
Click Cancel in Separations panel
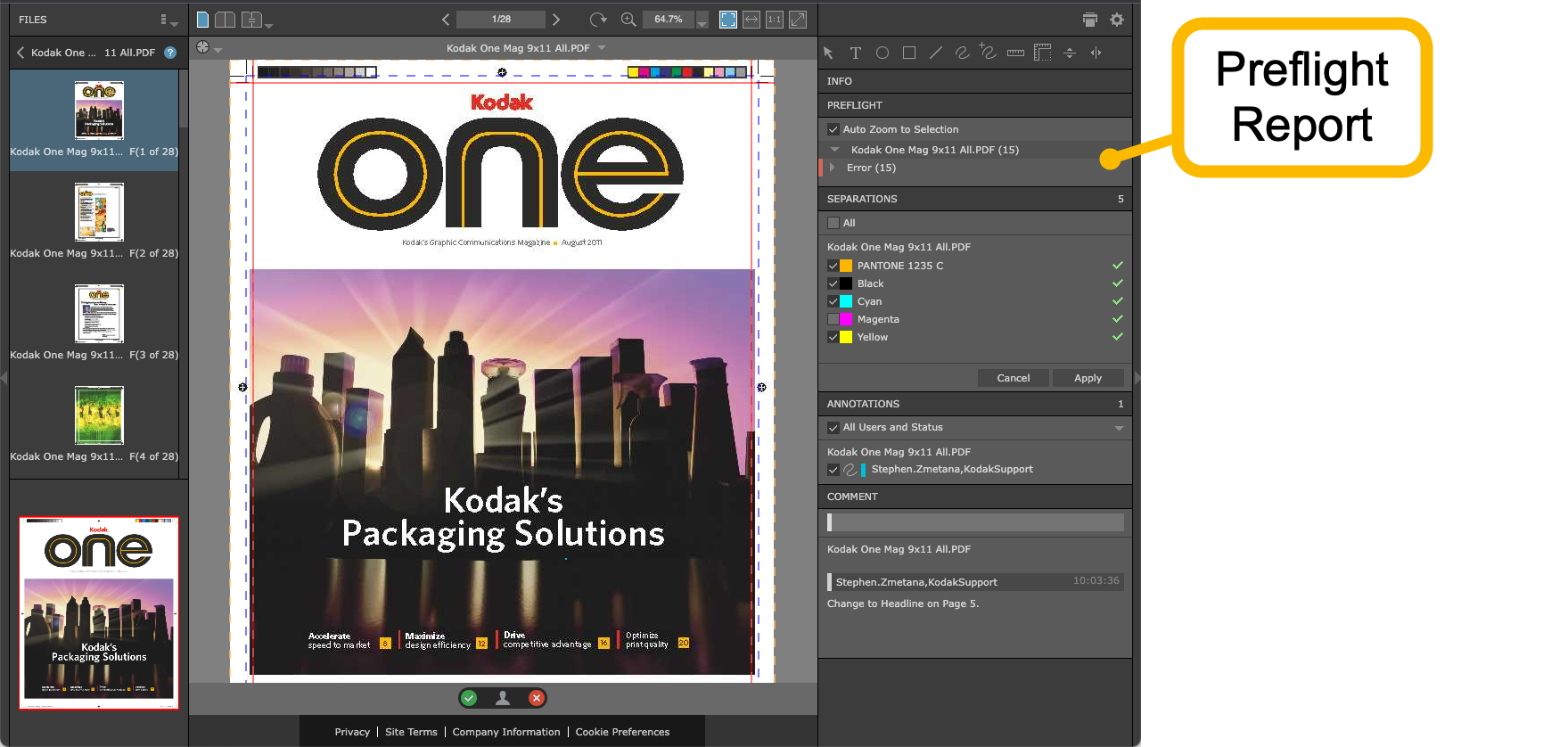tap(1014, 378)
